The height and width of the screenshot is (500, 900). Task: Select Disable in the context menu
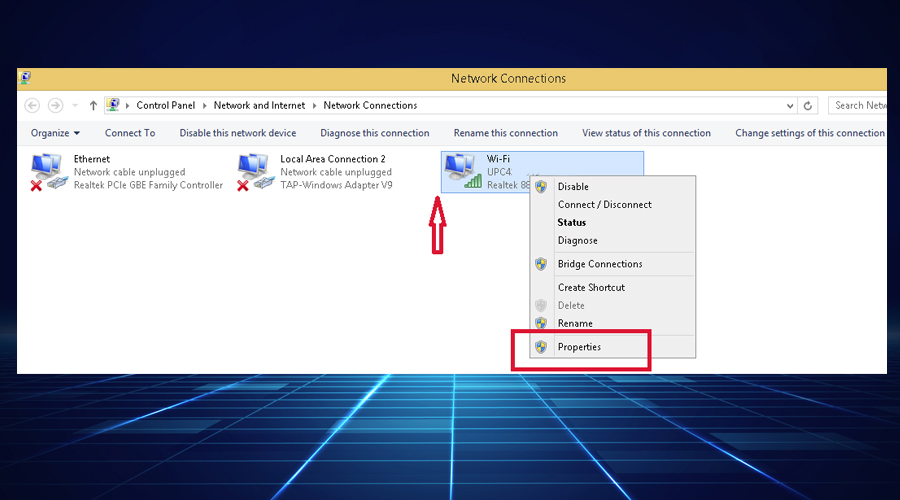[x=573, y=186]
